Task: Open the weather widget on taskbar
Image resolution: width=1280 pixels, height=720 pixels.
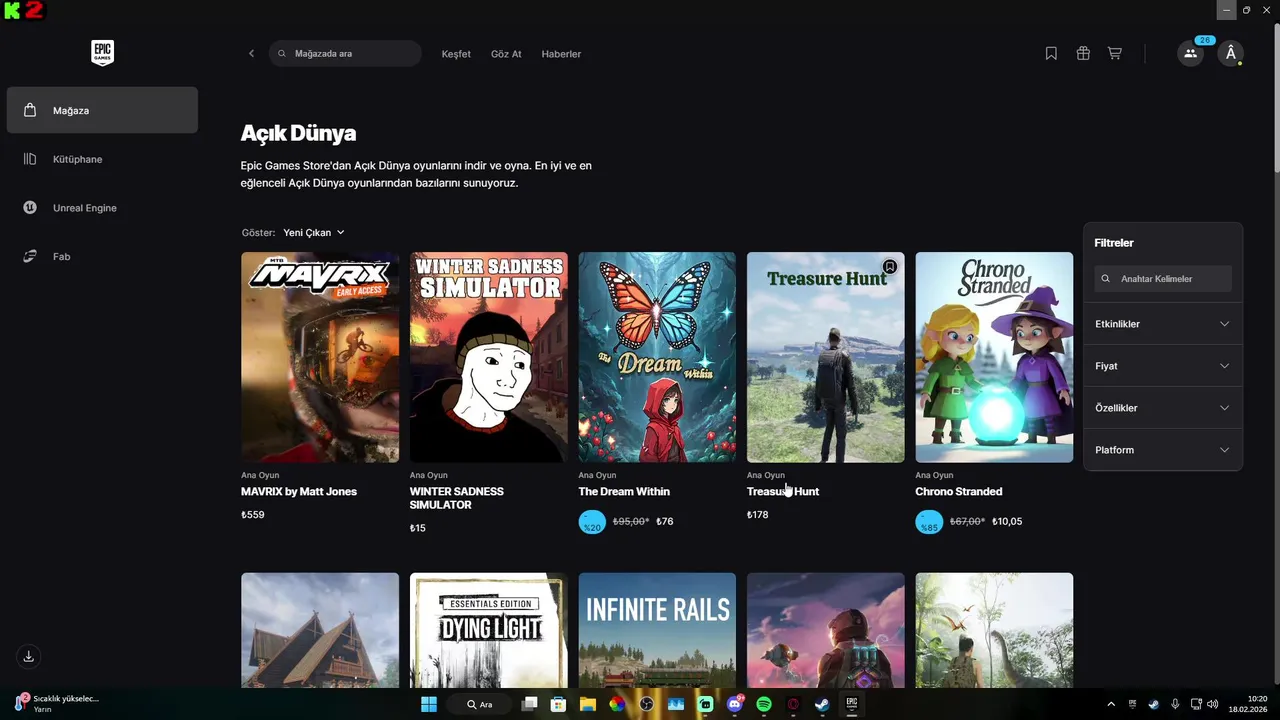Action: coord(58,703)
